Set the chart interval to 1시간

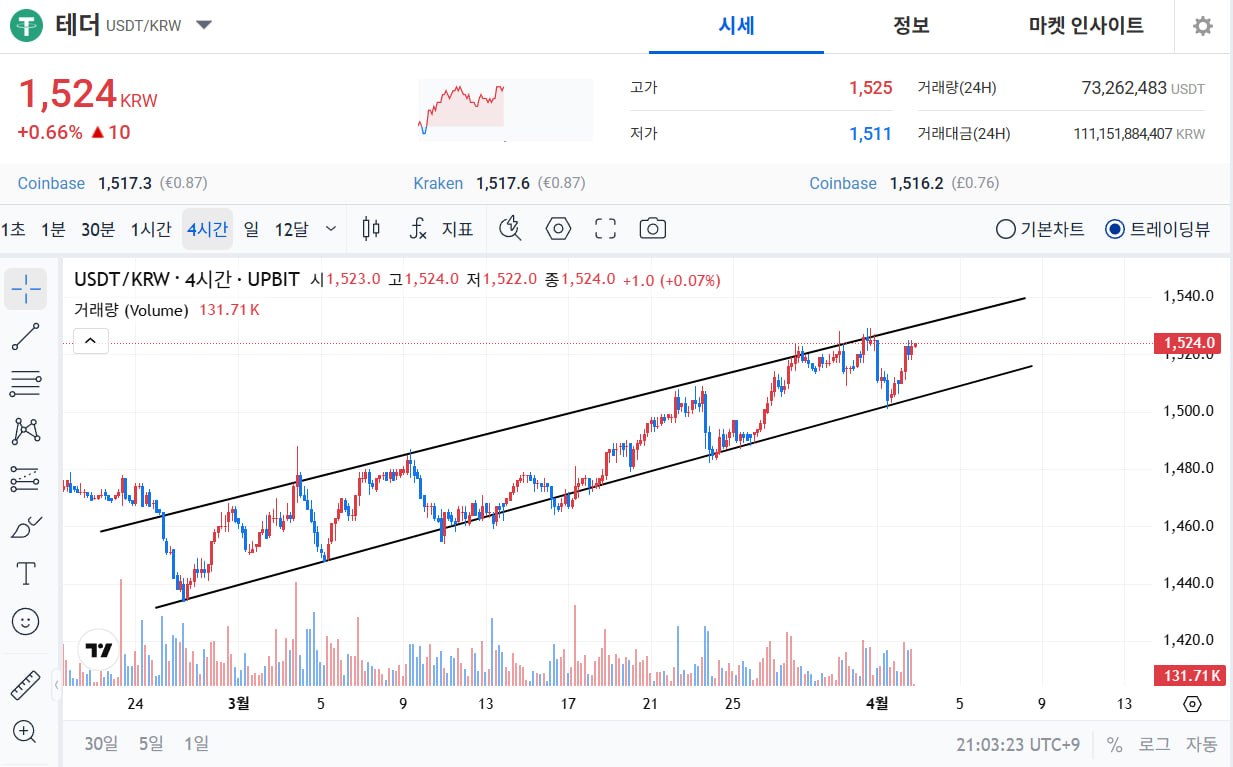pos(151,229)
